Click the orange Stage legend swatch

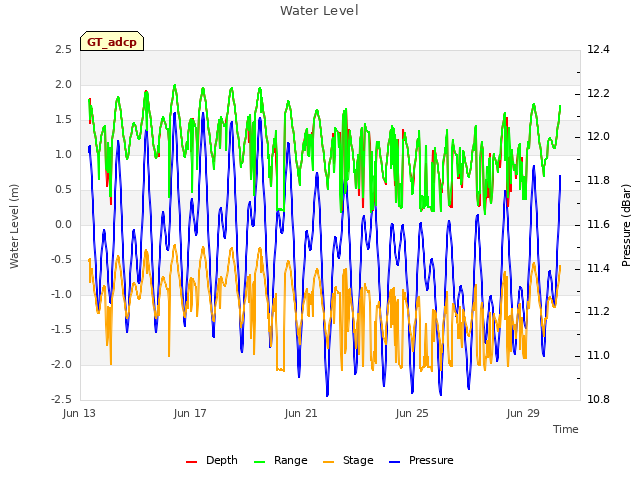328,462
